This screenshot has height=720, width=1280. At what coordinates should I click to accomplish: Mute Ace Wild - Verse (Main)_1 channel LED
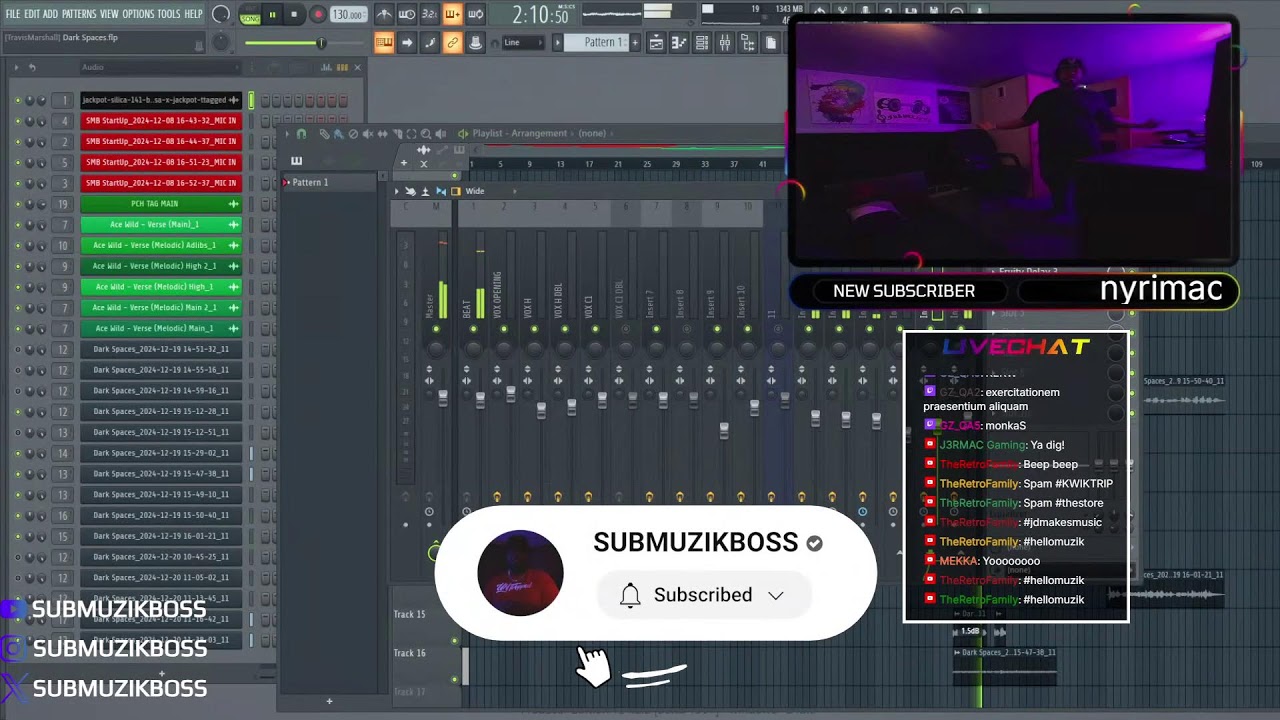pos(17,225)
